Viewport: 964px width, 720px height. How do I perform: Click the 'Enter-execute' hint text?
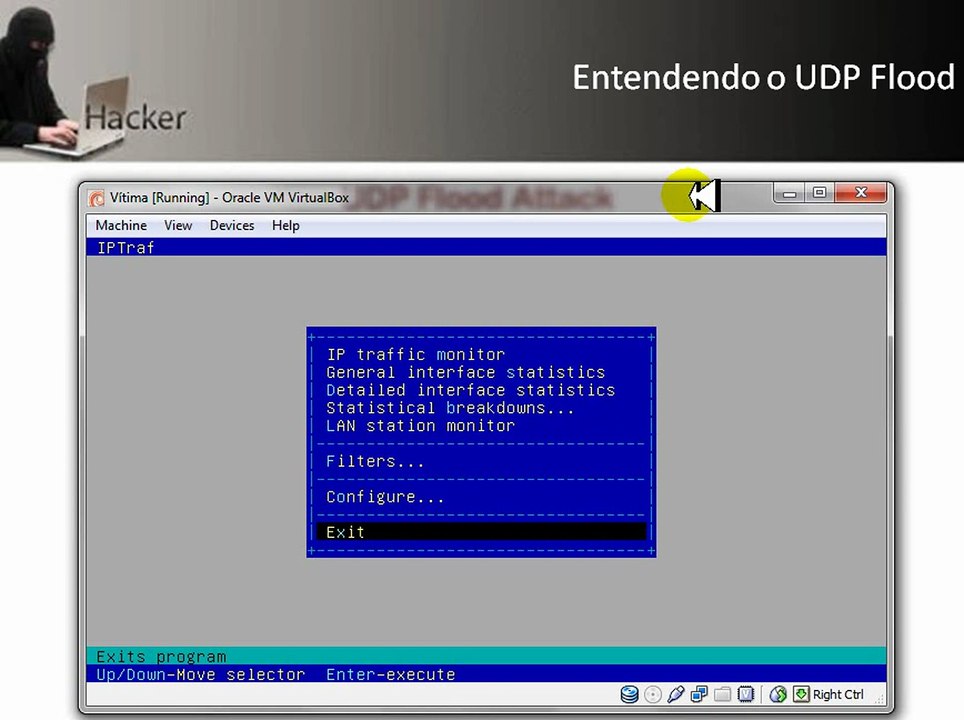click(390, 675)
